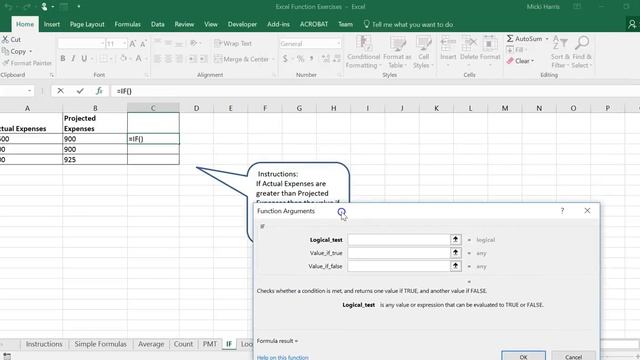
Task: Switch to the Count sheet tab
Action: point(183,344)
